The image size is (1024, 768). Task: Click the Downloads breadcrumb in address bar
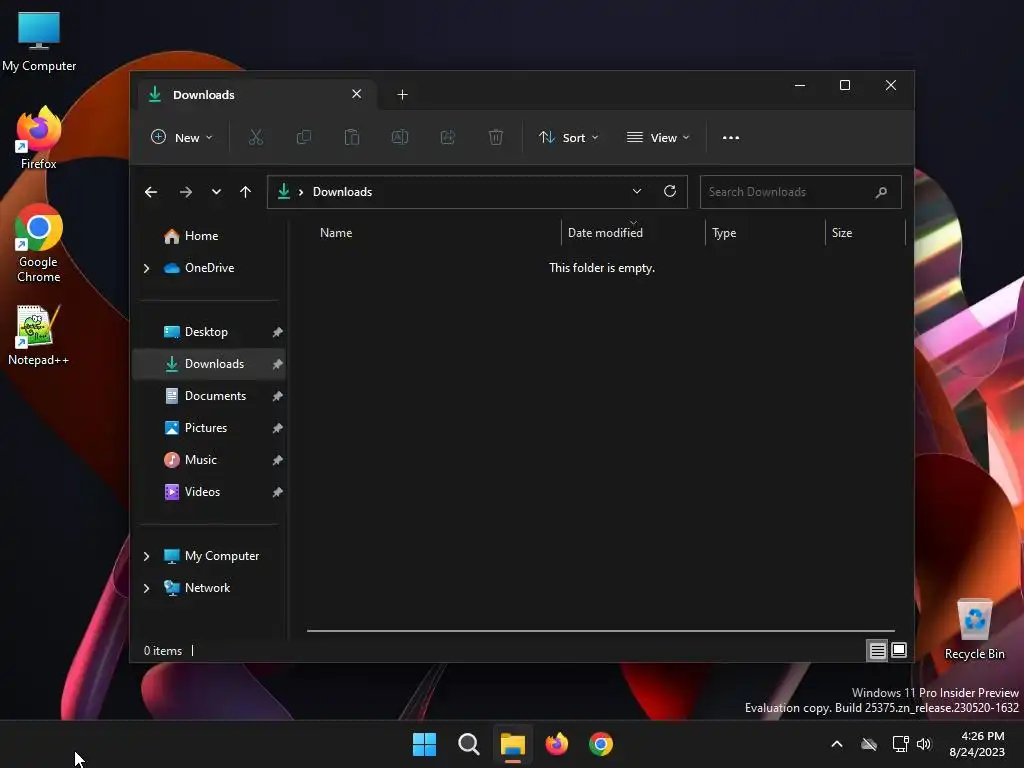pos(342,192)
